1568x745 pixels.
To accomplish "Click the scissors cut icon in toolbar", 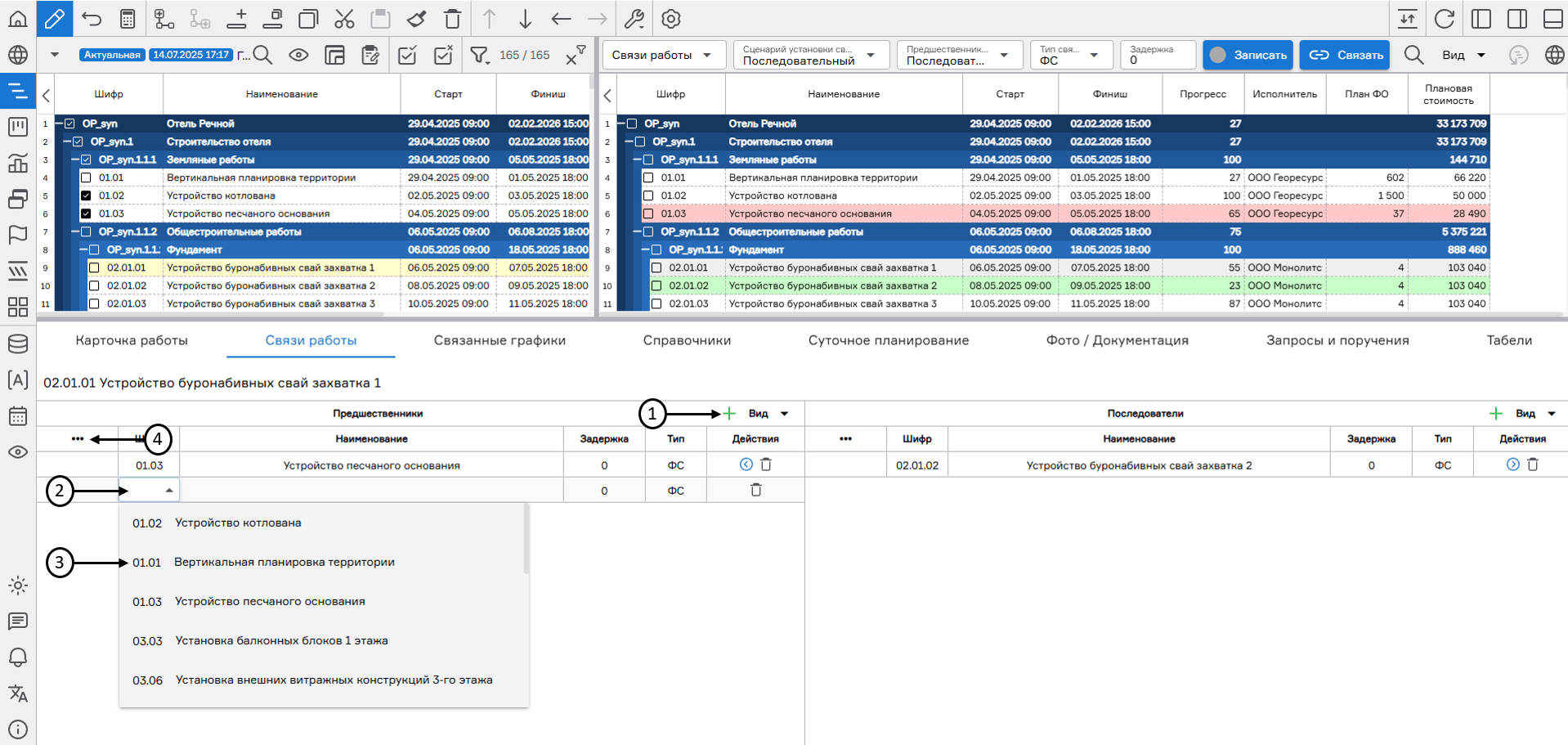I will click(344, 19).
